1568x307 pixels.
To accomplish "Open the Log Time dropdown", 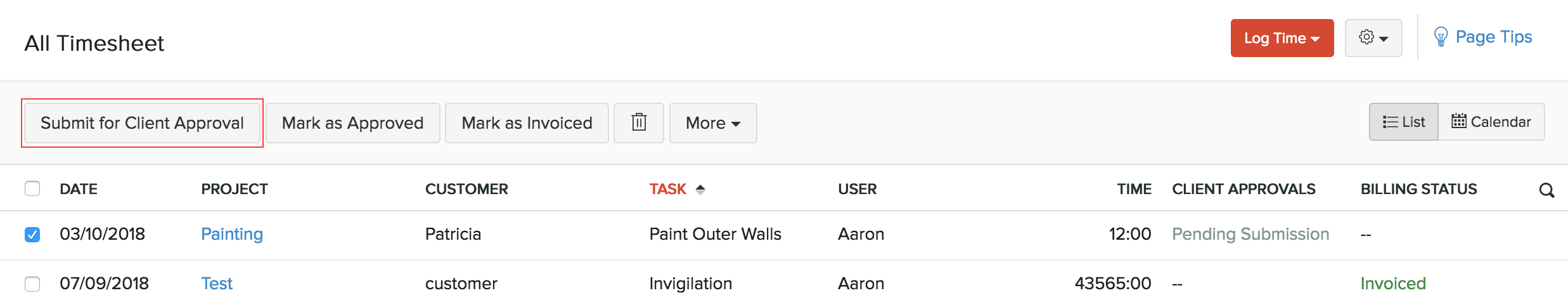I will click(x=1282, y=38).
